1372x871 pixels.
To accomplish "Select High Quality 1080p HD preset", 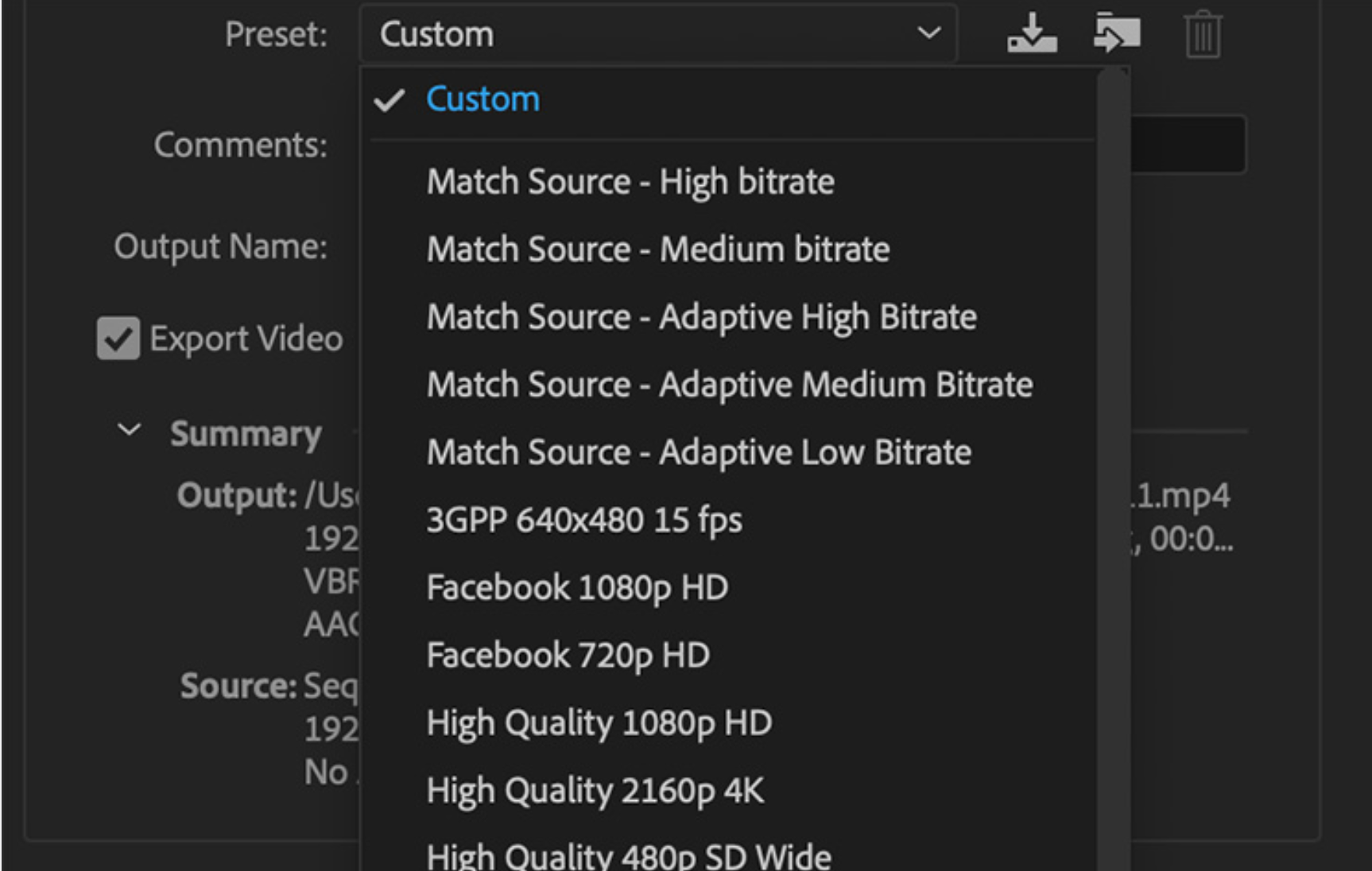I will [599, 722].
